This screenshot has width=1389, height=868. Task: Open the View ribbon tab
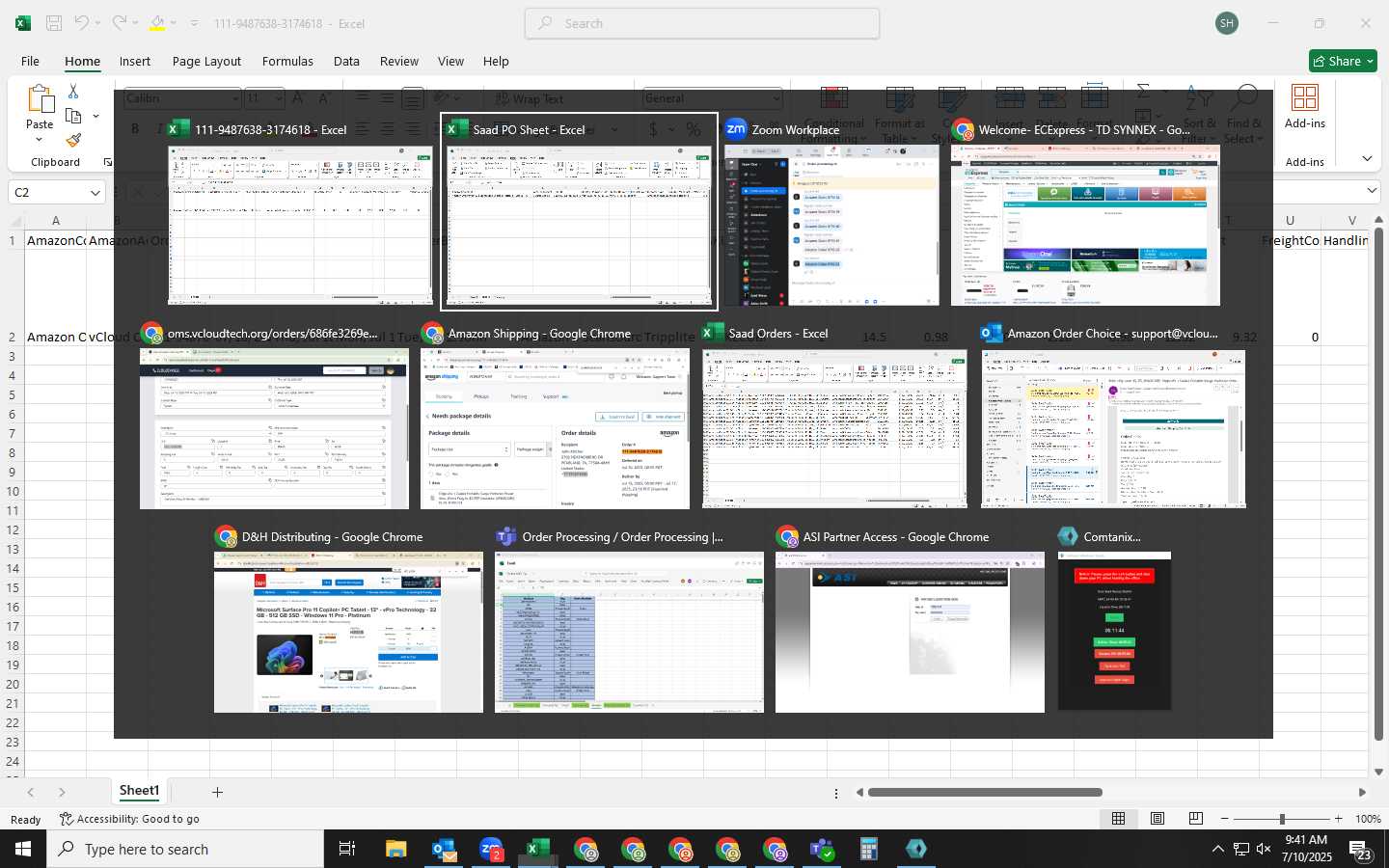pyautogui.click(x=450, y=61)
